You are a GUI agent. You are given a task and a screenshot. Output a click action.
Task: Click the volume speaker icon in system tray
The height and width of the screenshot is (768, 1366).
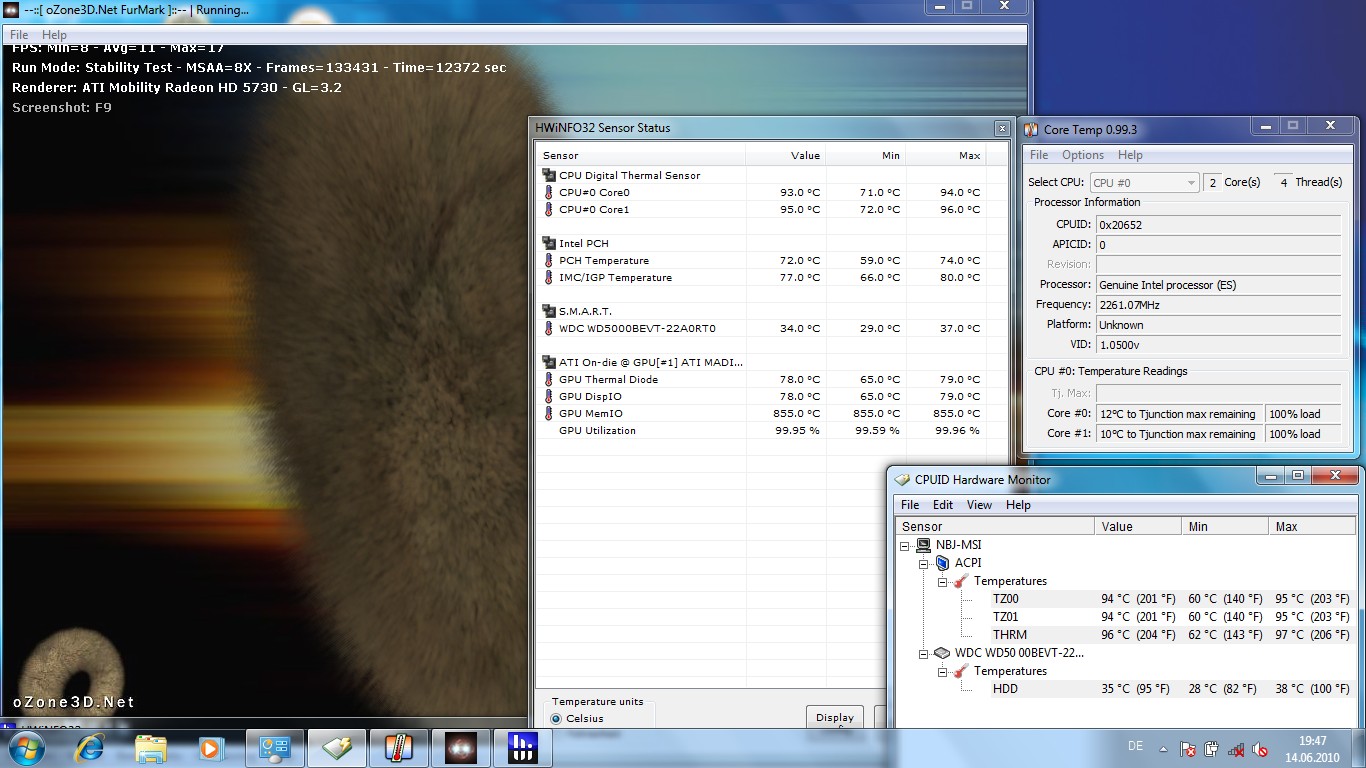(1260, 749)
